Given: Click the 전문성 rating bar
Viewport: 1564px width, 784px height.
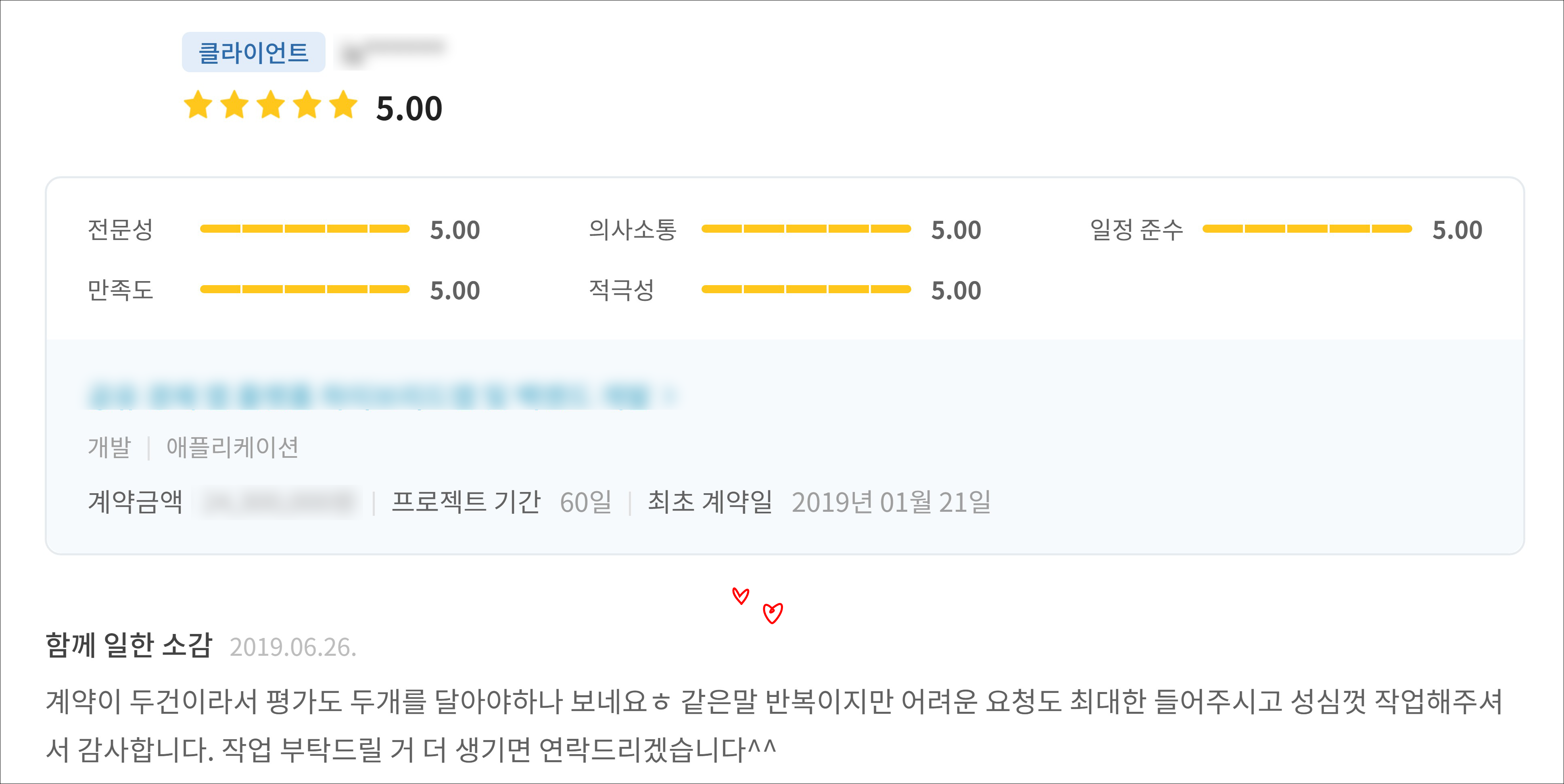Looking at the screenshot, I should [x=304, y=229].
